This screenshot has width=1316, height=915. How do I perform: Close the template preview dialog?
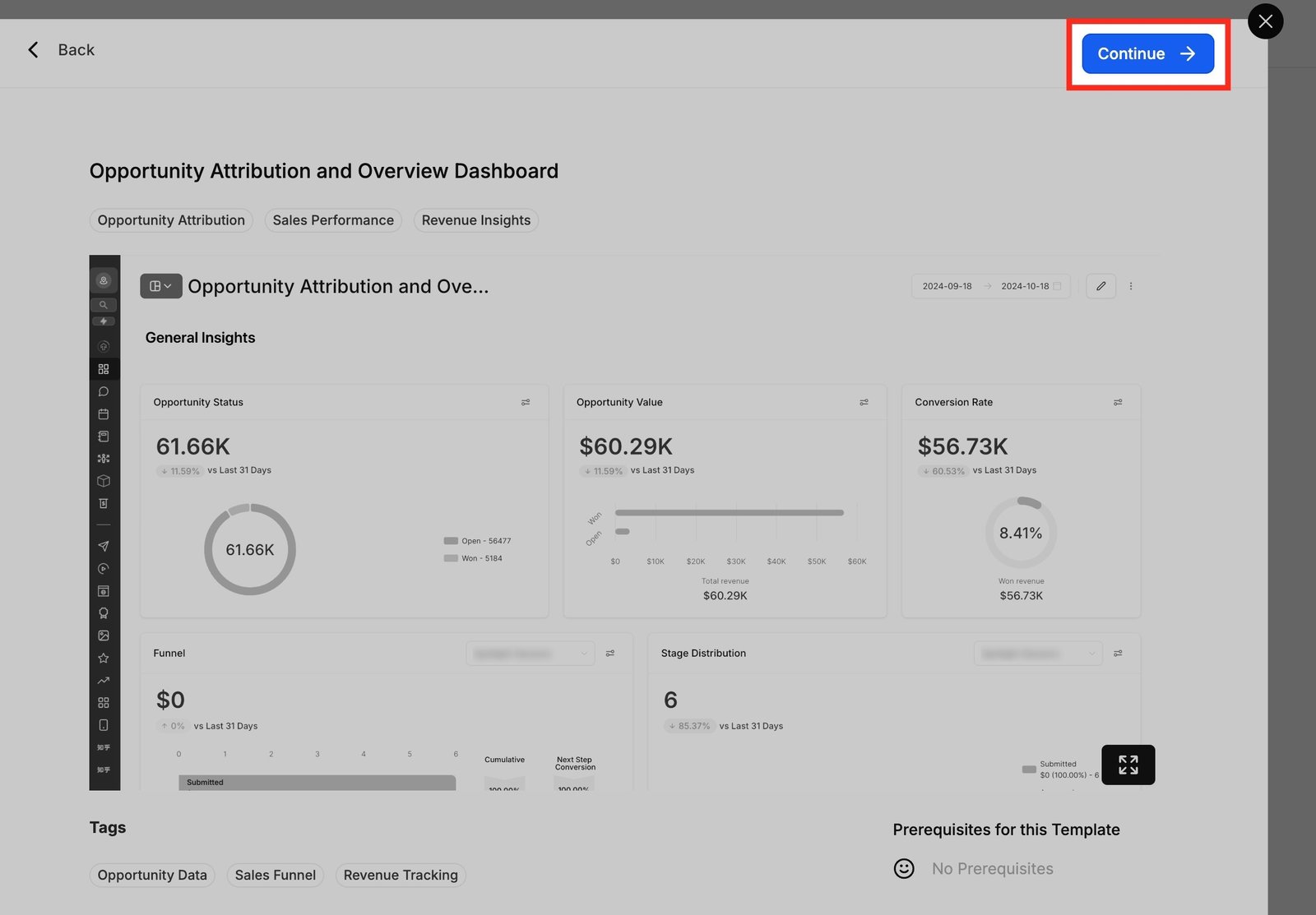pos(1265,21)
